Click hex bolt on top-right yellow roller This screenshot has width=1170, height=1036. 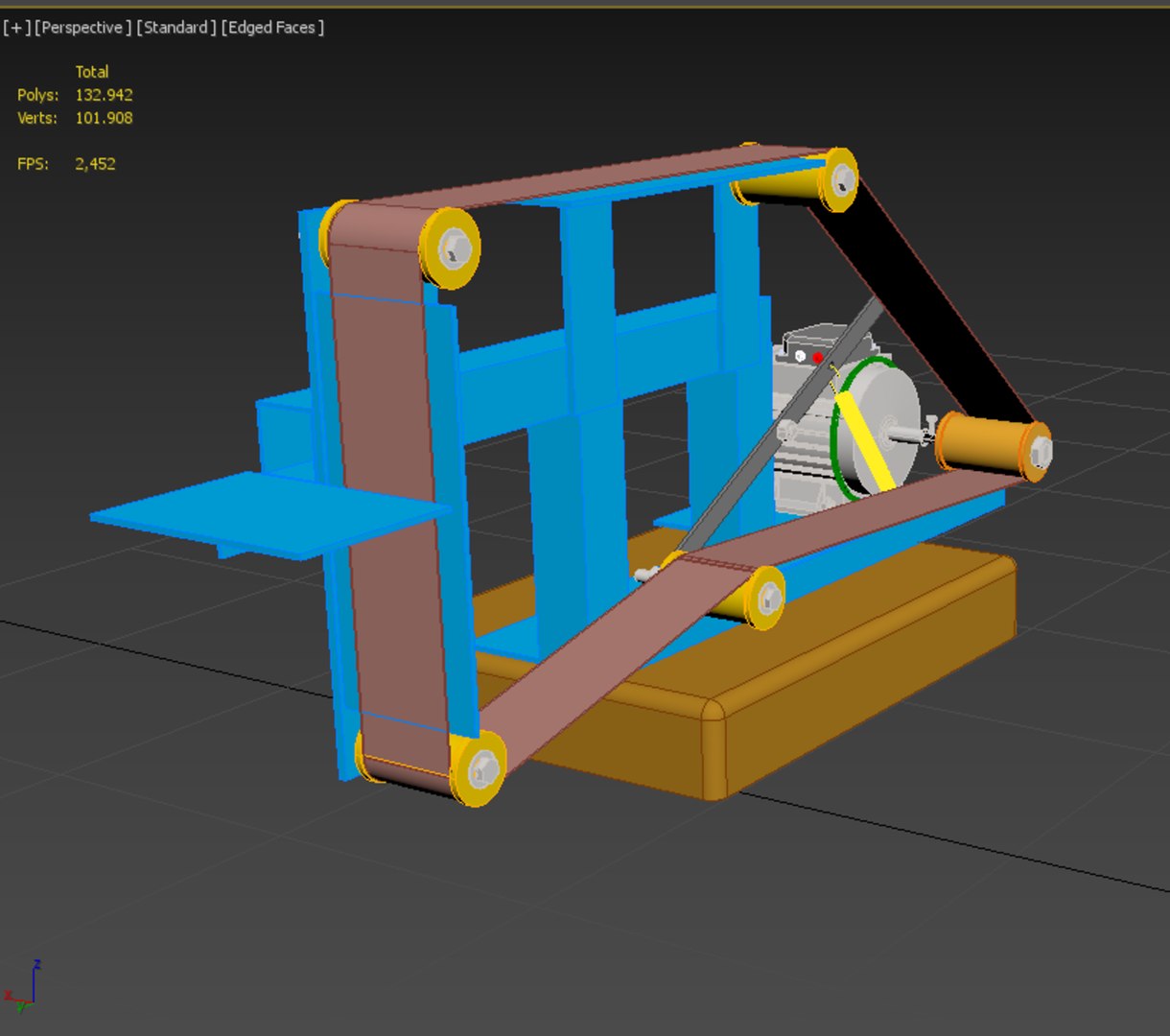coord(843,178)
